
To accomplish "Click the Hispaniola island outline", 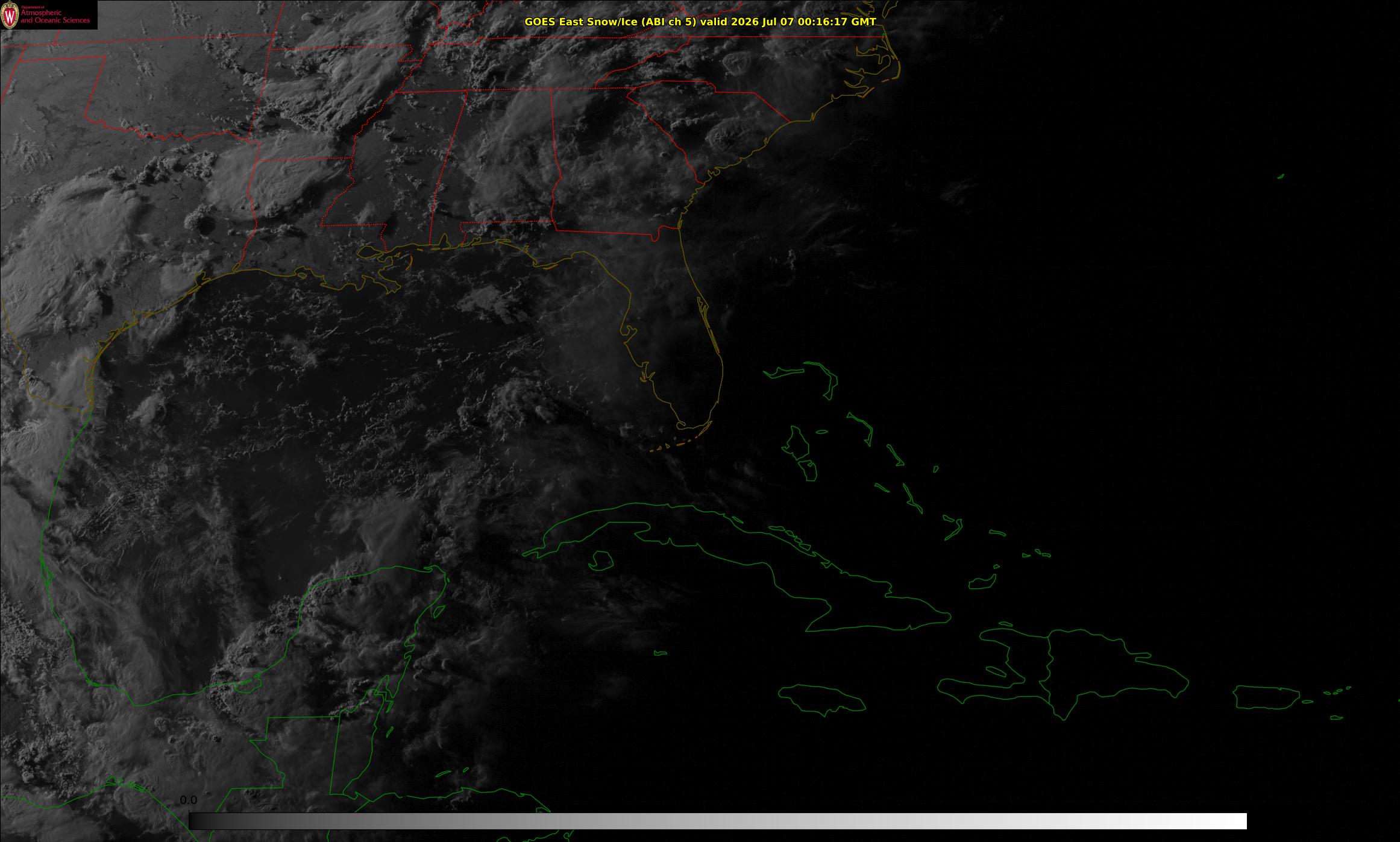I will tap(1064, 674).
